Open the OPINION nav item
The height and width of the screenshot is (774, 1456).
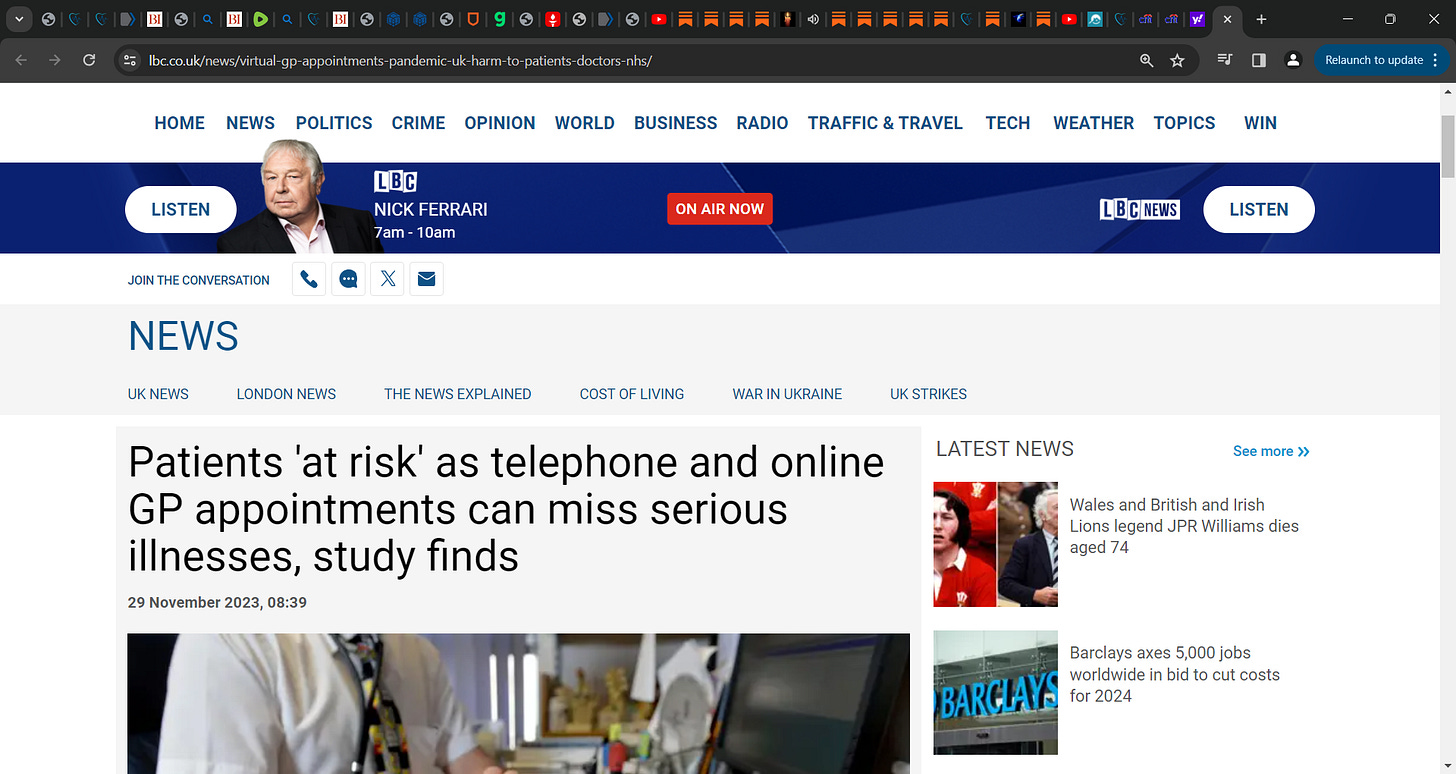pos(500,123)
